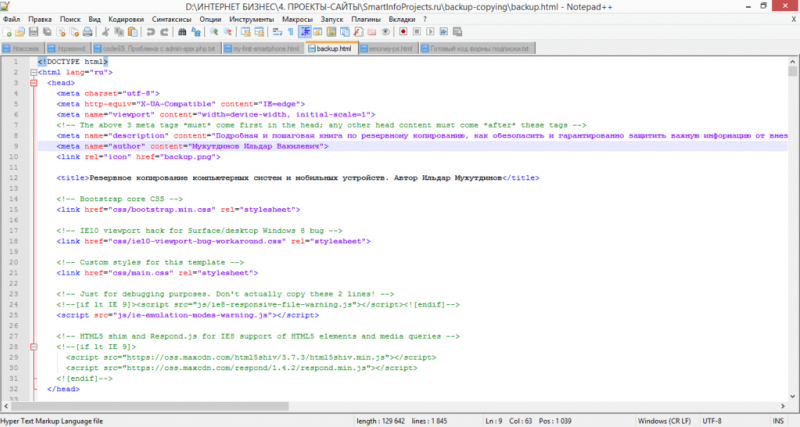Open the Макросы menu
This screenshot has width=800, height=427.
click(x=297, y=19)
